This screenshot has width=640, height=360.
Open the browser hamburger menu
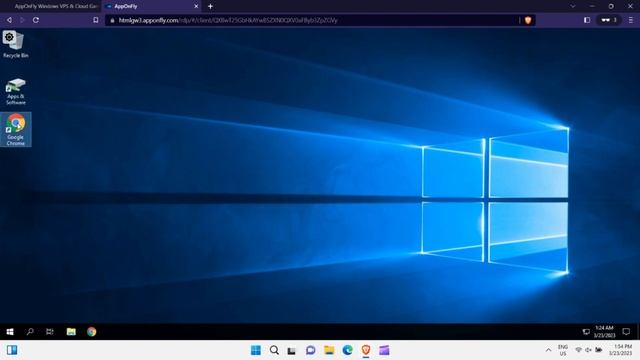(x=631, y=20)
